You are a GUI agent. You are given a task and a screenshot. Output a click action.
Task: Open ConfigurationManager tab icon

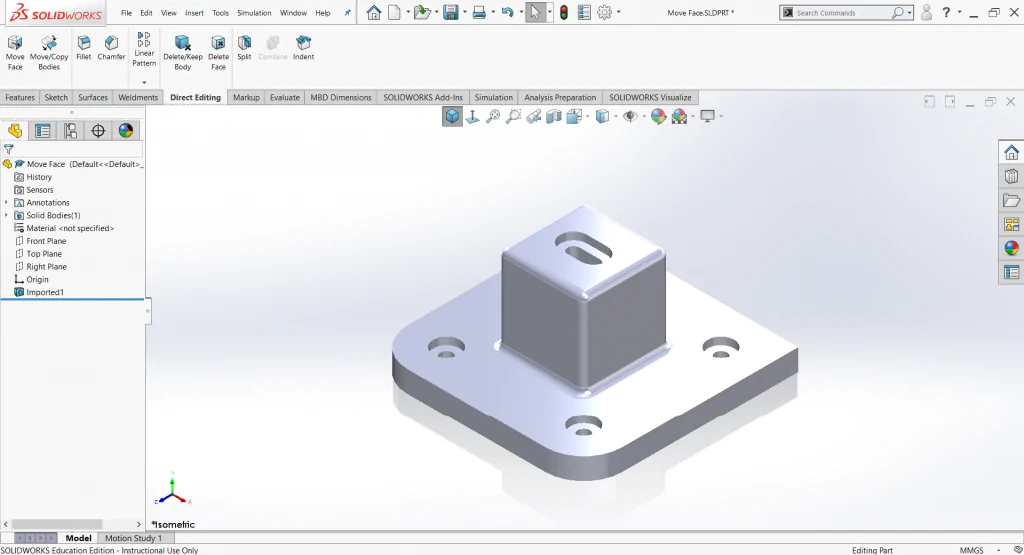tap(71, 131)
